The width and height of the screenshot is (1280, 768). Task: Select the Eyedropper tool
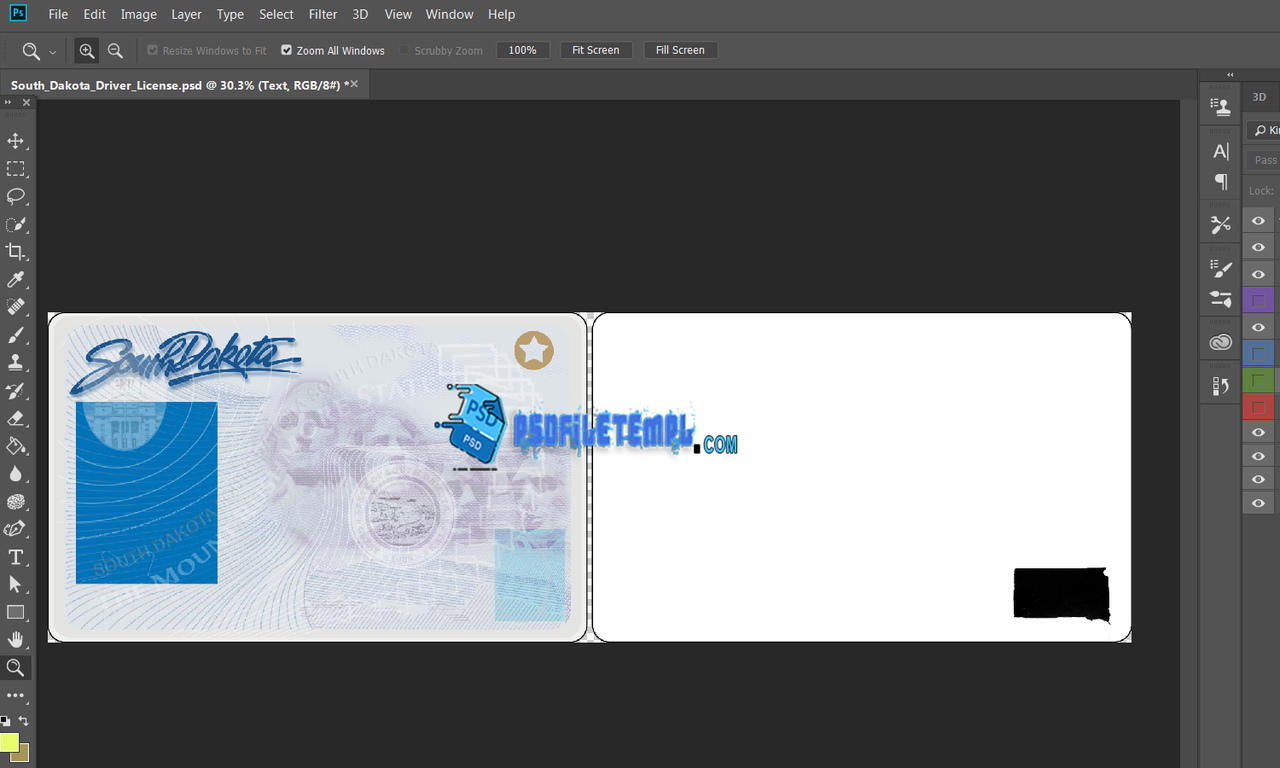click(16, 280)
